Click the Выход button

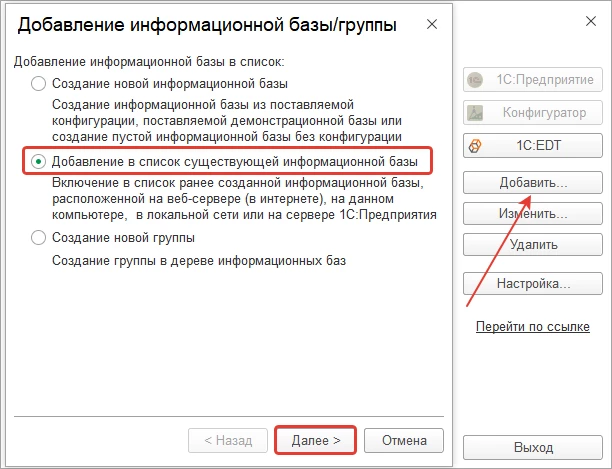533,447
